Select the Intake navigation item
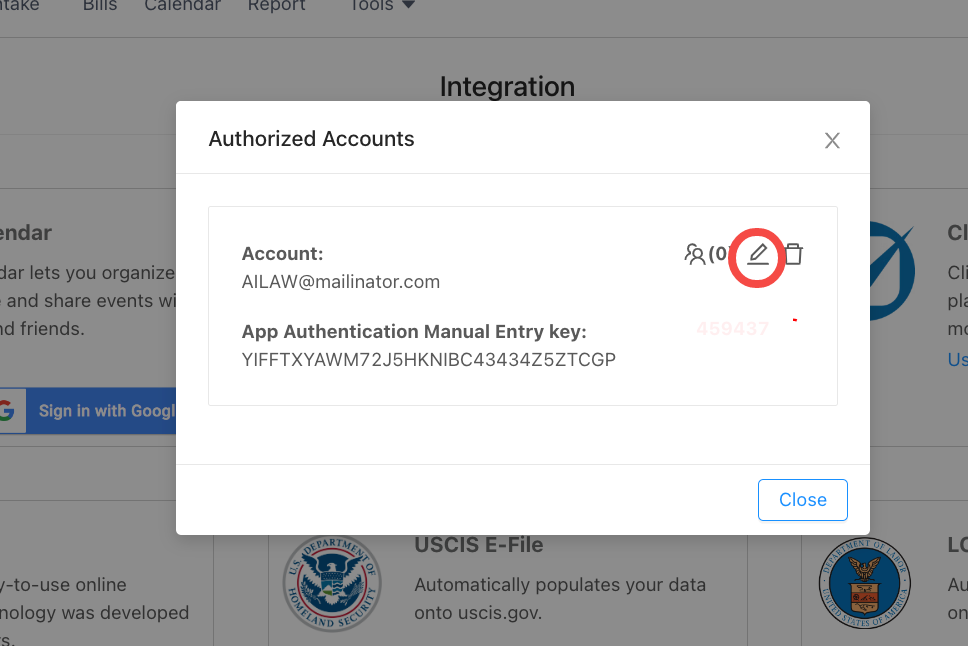 (x=20, y=6)
